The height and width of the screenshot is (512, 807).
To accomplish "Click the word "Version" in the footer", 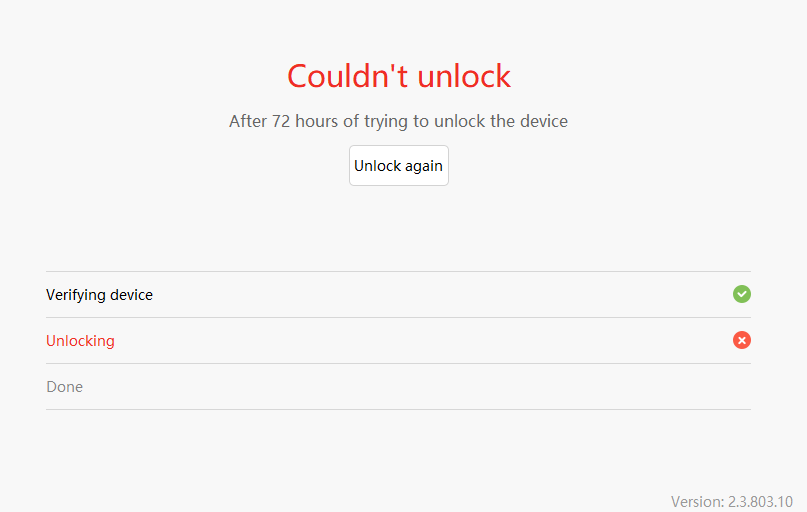I will pyautogui.click(x=695, y=501).
